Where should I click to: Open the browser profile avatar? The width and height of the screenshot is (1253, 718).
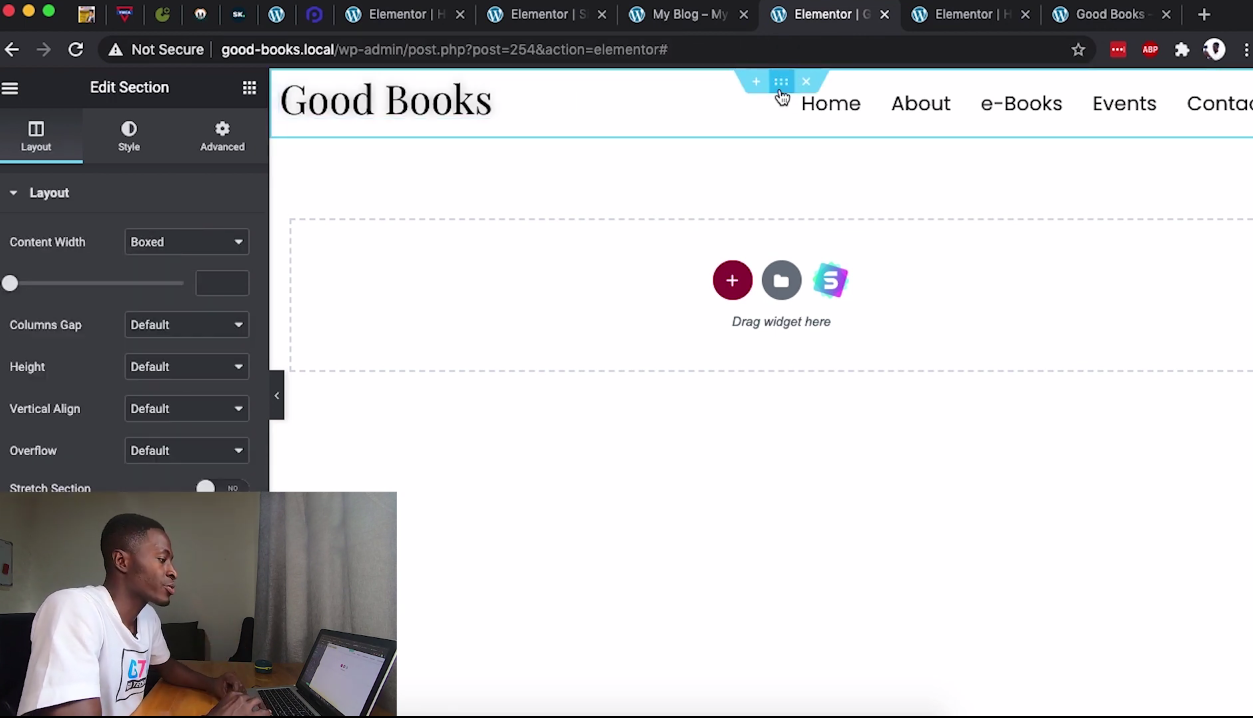(x=1214, y=50)
